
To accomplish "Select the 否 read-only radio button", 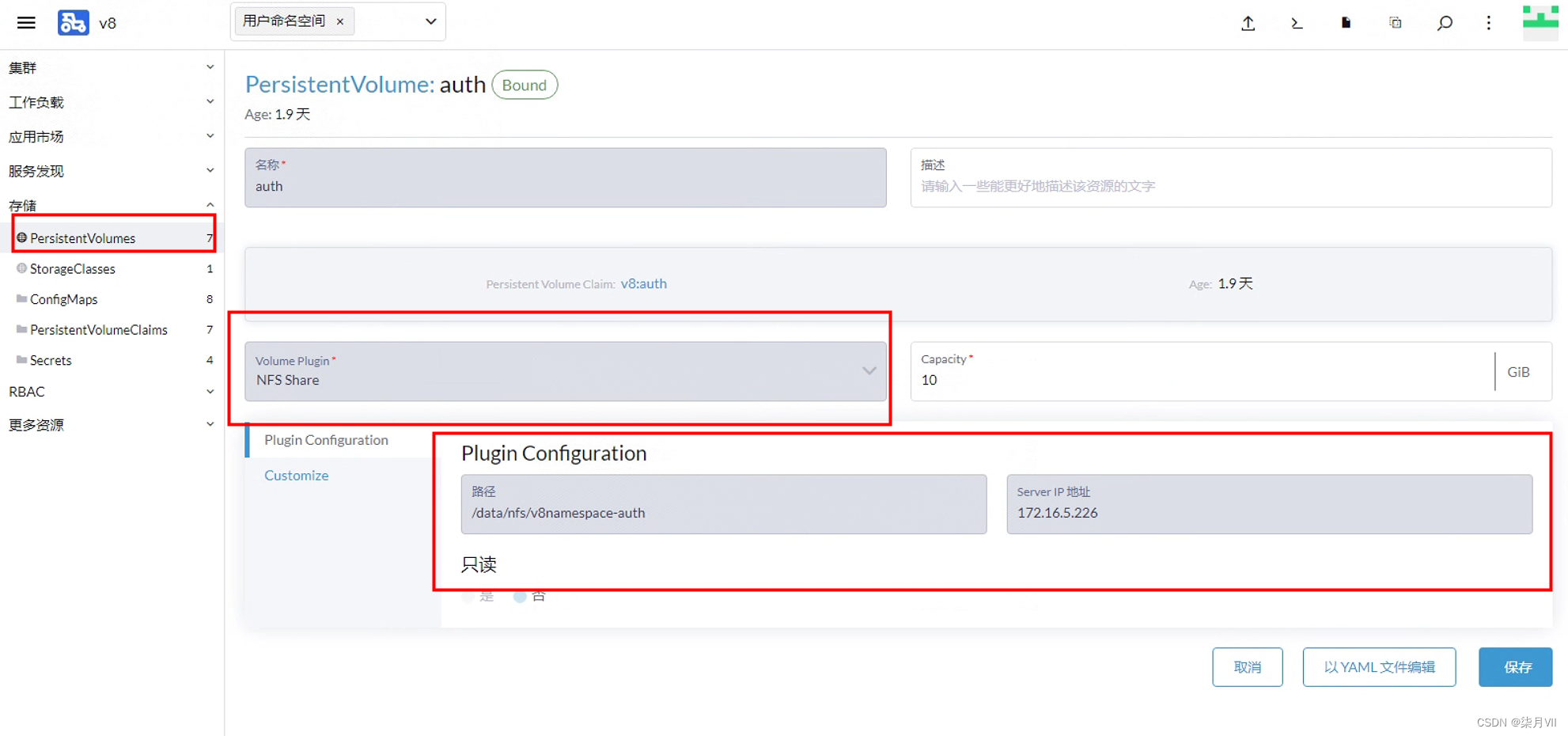I will click(x=520, y=596).
